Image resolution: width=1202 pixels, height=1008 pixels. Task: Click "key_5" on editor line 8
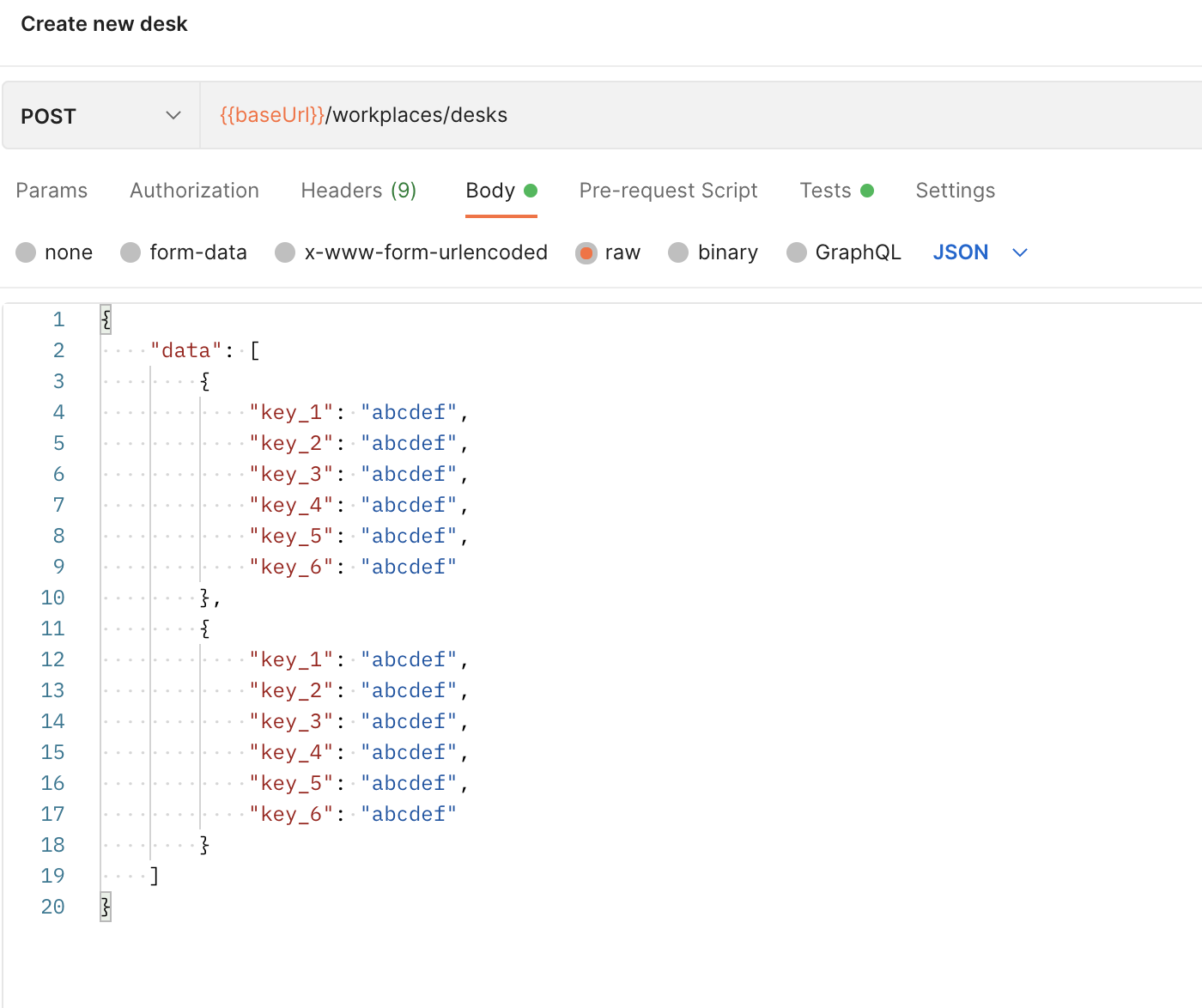pyautogui.click(x=291, y=536)
